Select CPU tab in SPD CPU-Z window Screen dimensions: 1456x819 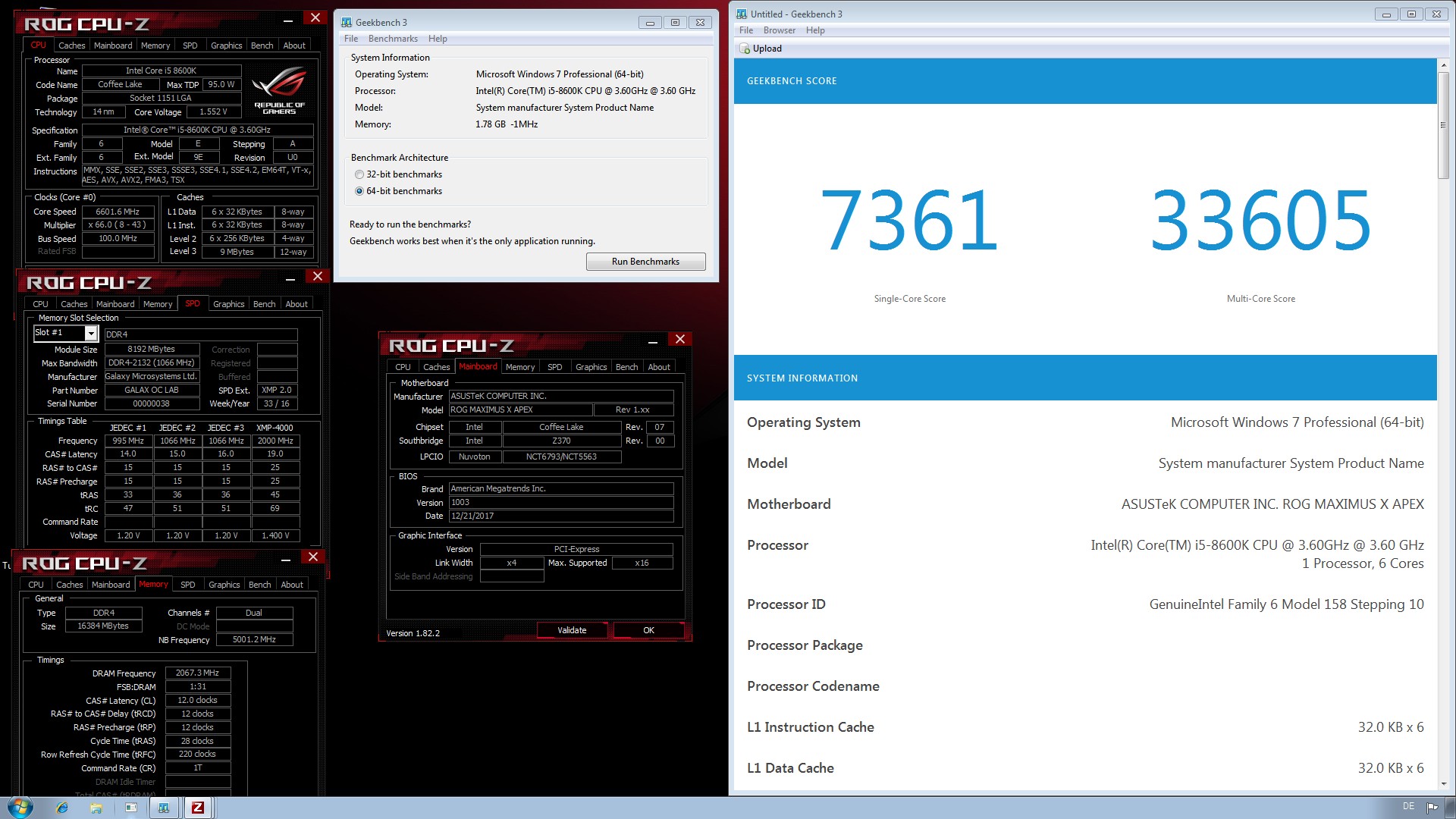coord(41,304)
